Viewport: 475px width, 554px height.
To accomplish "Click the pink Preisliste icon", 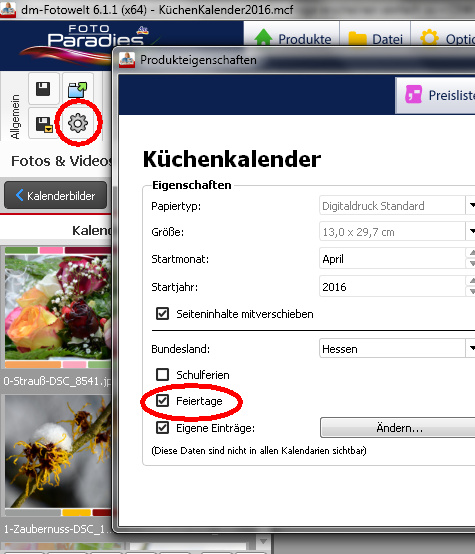I will 414,94.
